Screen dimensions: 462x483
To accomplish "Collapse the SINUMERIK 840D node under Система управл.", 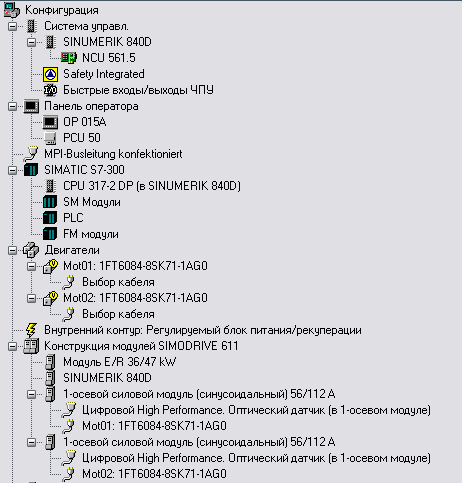I will pyautogui.click(x=31, y=42).
